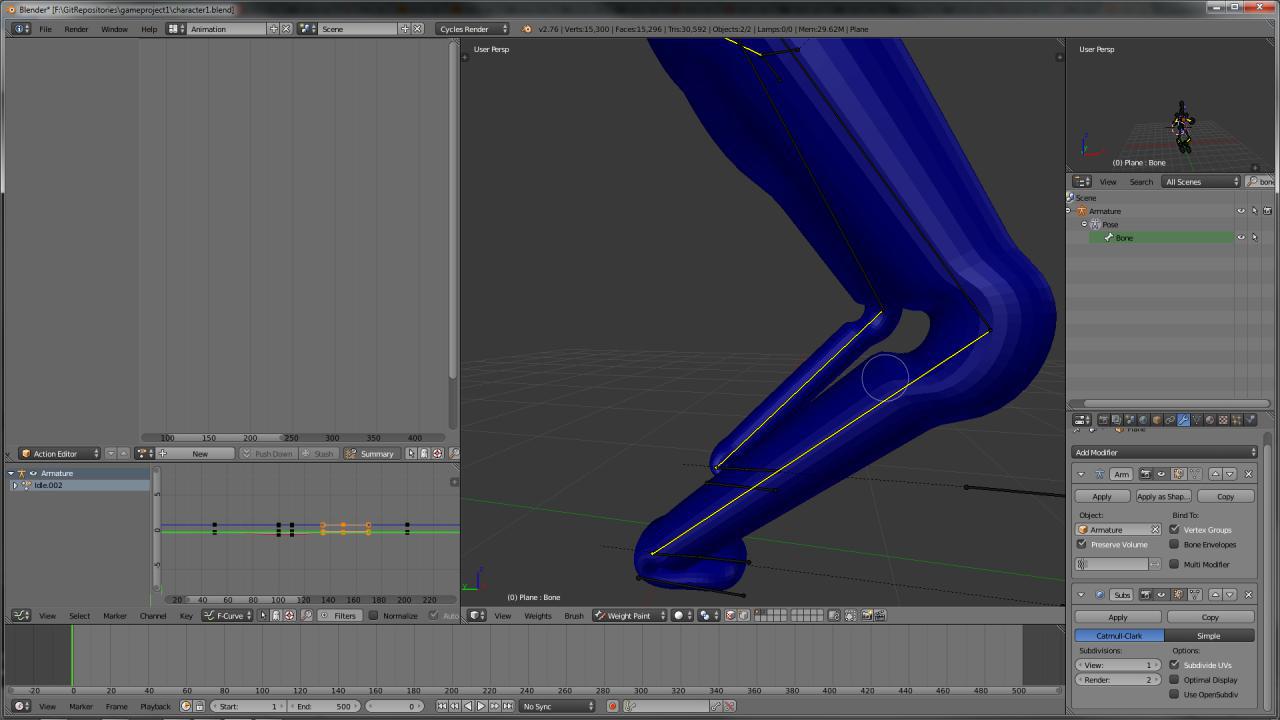Open the Help menu
The height and width of the screenshot is (720, 1280).
pyautogui.click(x=149, y=29)
